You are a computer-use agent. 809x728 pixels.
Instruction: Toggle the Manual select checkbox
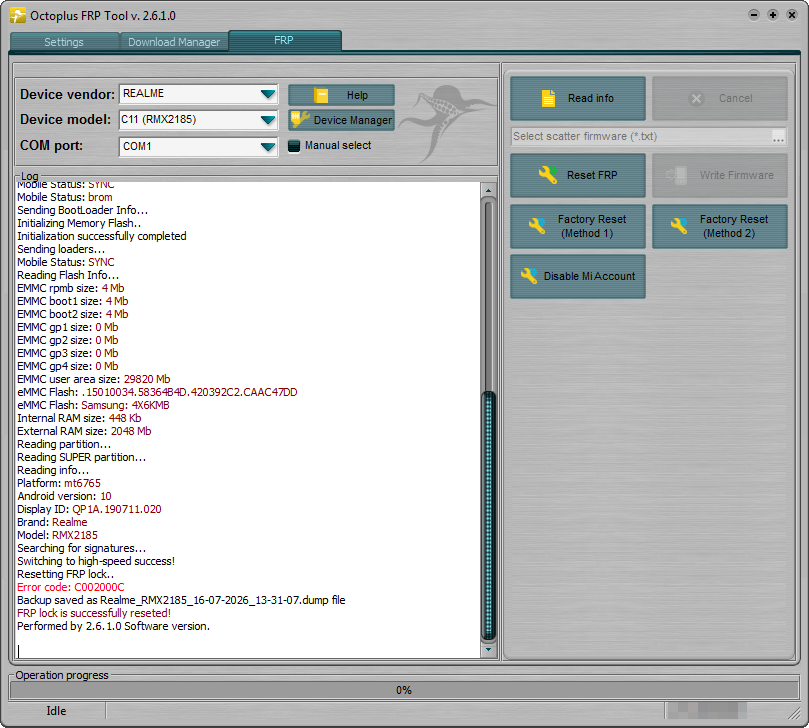[294, 146]
